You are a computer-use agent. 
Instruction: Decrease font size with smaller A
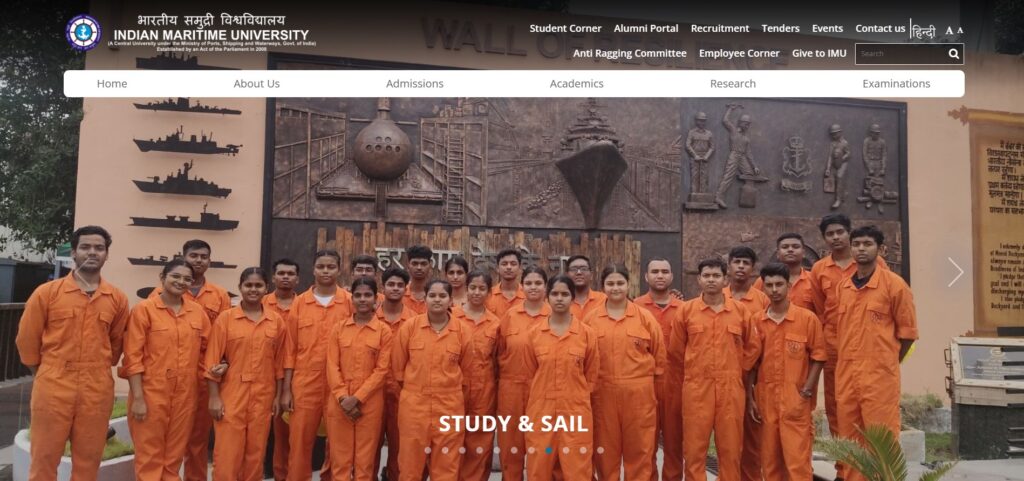coord(960,30)
